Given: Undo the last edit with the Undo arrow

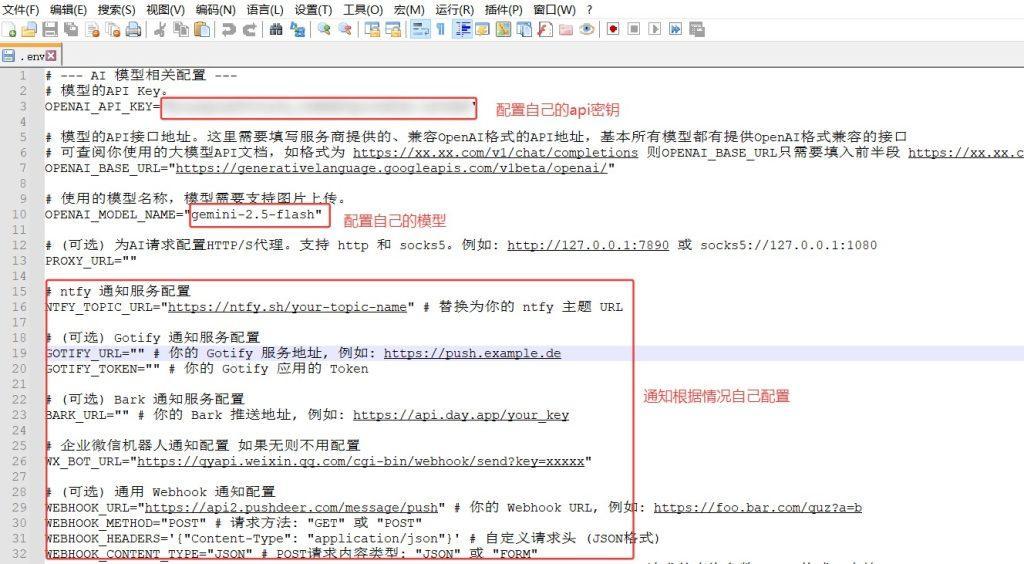Looking at the screenshot, I should (228, 29).
